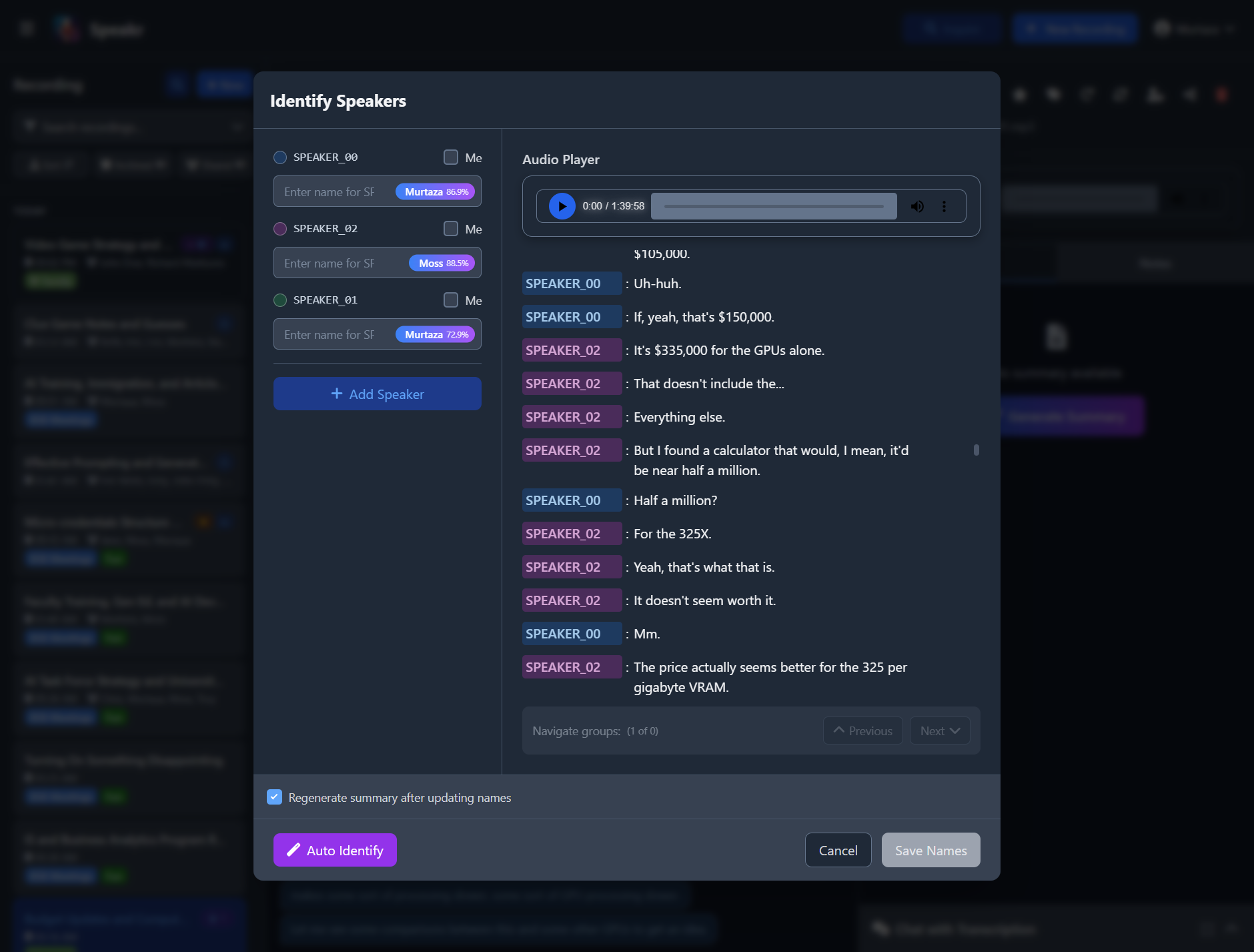Click SPEAKER_02's purple color dot

[279, 228]
